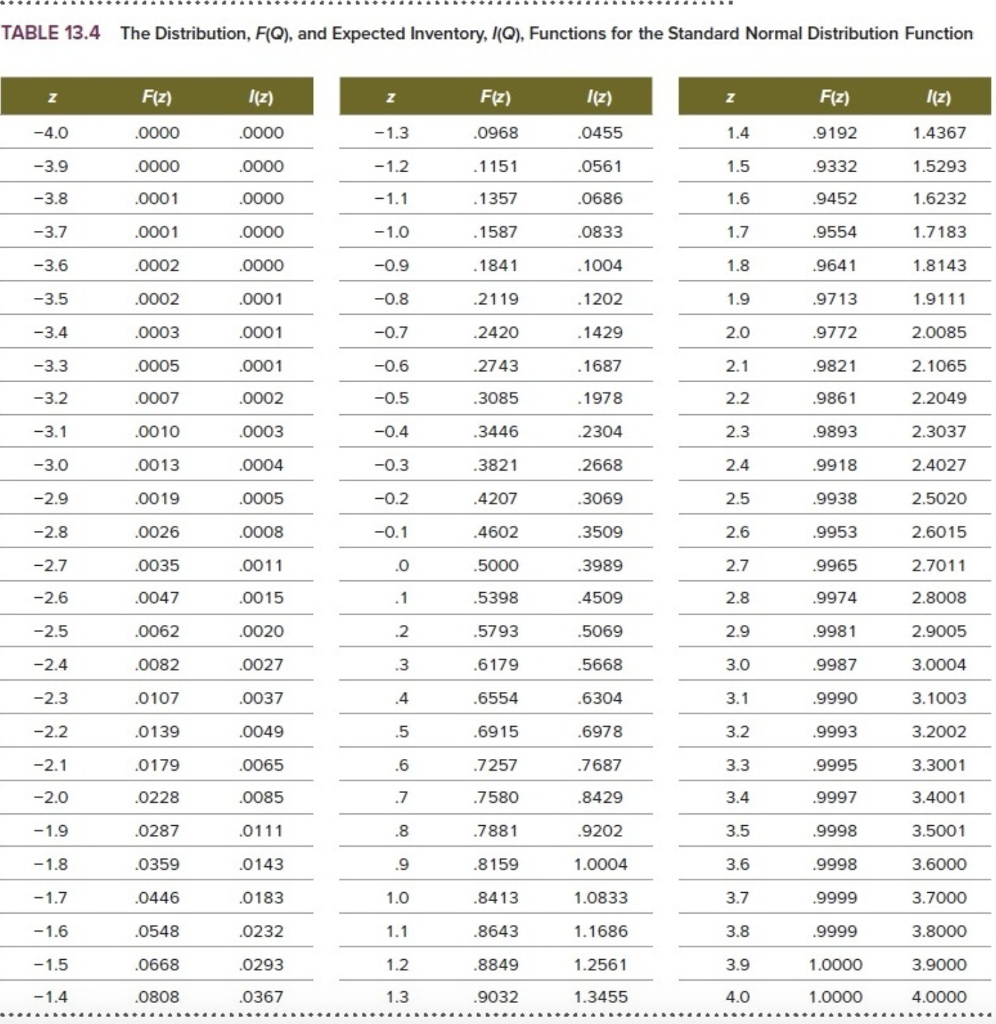Select the F(z) value .1587
This screenshot has width=996, height=1024.
click(496, 232)
